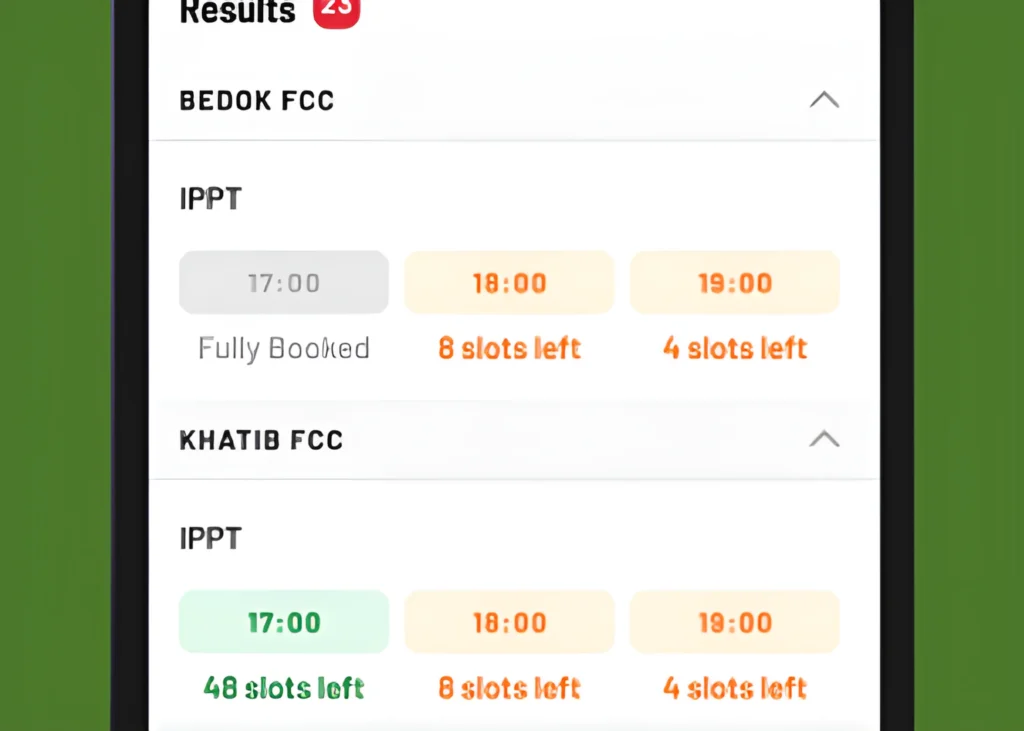This screenshot has width=1024, height=731.
Task: Click the 8 slots left text under BEDOK
Action: pyautogui.click(x=508, y=348)
